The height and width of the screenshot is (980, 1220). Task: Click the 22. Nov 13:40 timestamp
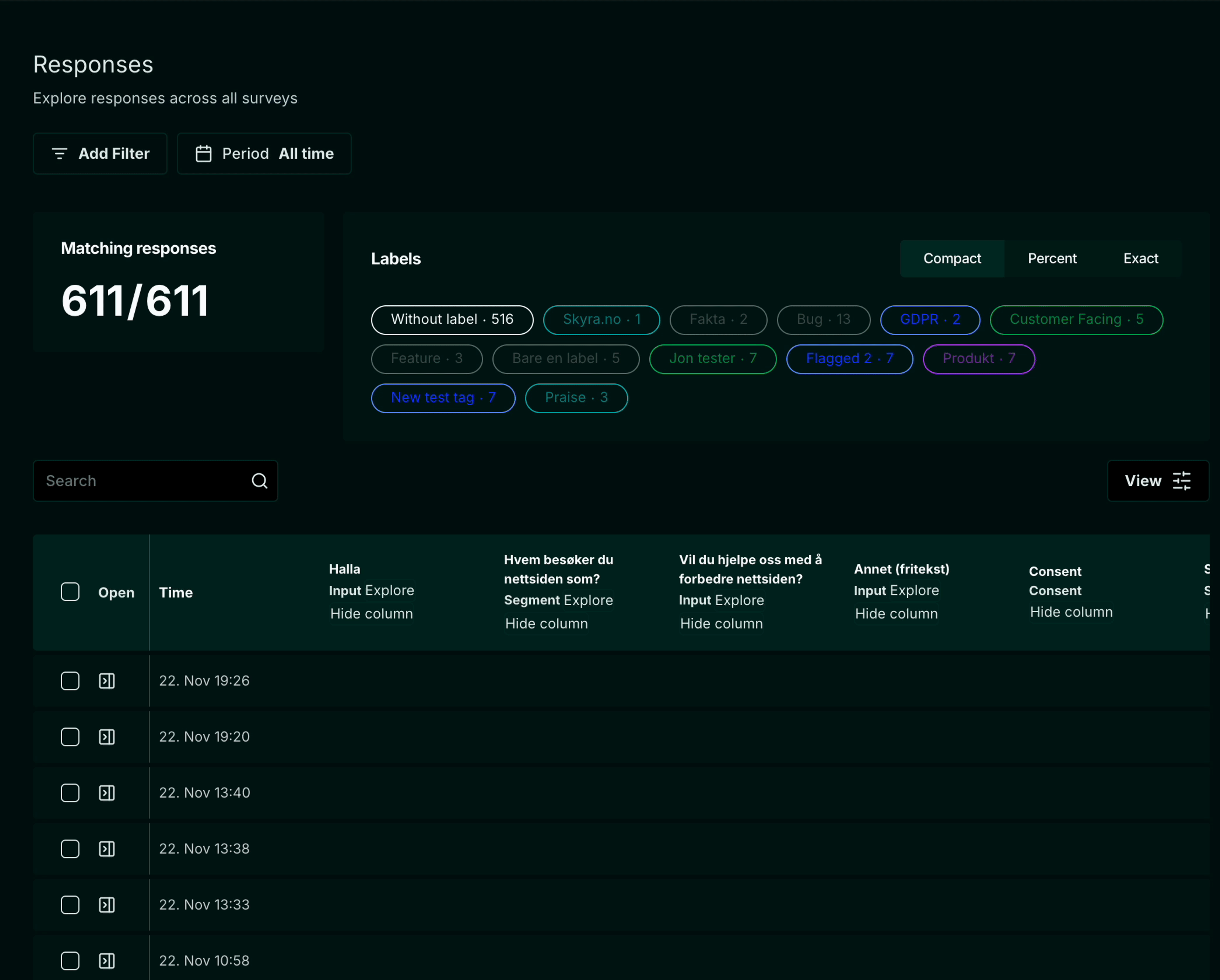[204, 793]
